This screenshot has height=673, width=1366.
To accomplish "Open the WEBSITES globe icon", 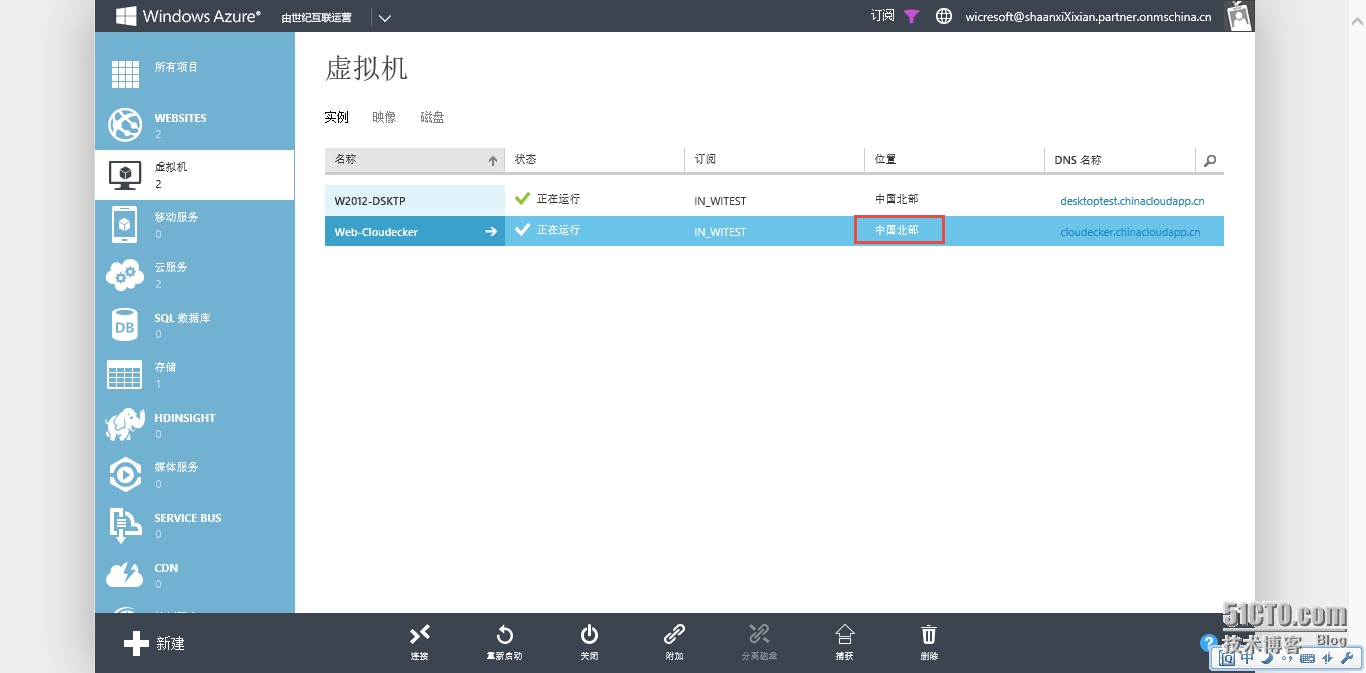I will (125, 124).
